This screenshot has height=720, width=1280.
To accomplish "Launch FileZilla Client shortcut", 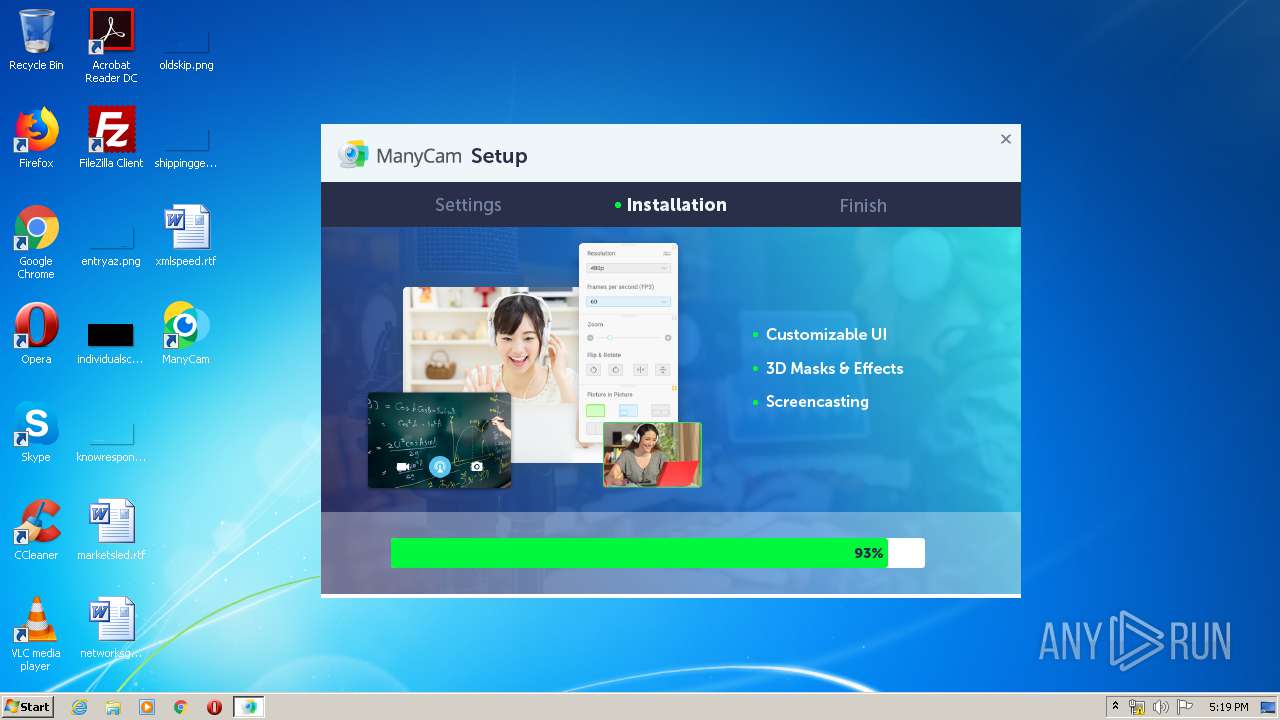I will [x=111, y=138].
